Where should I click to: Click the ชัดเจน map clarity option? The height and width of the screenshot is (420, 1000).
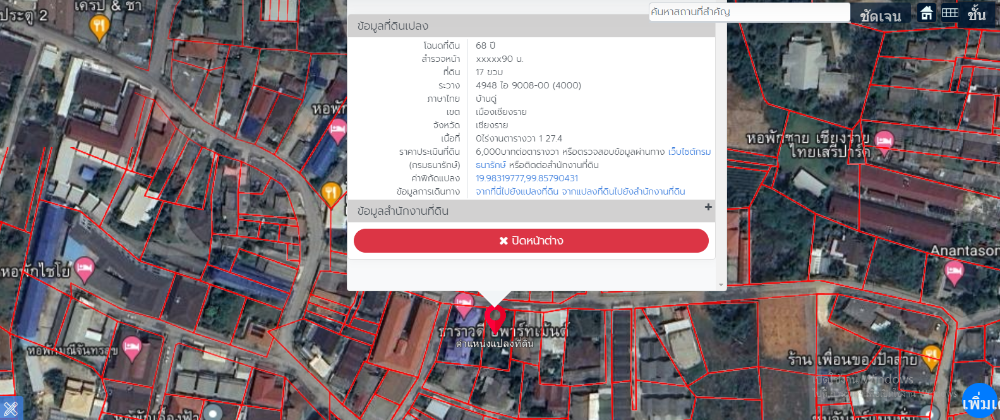click(x=880, y=16)
